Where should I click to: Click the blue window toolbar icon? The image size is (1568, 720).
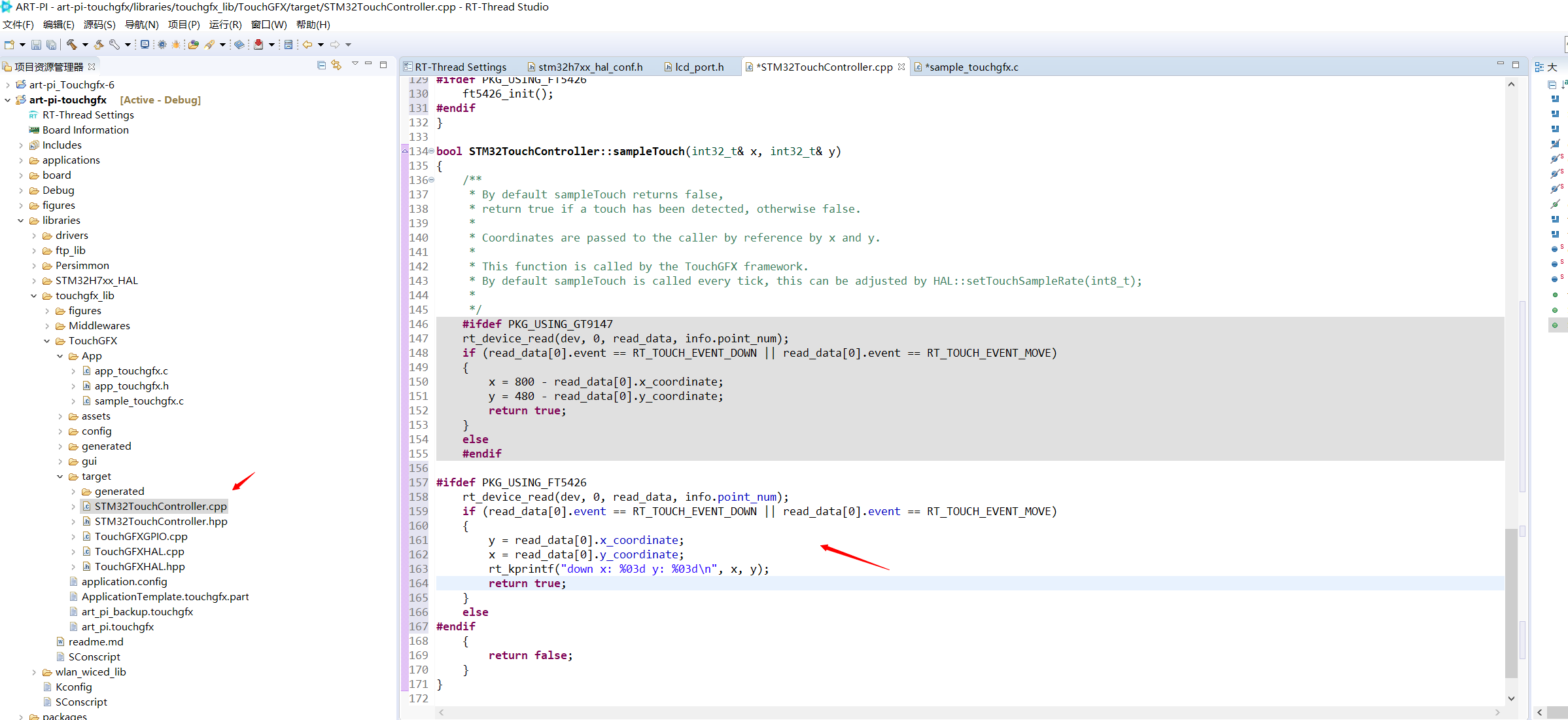(288, 45)
